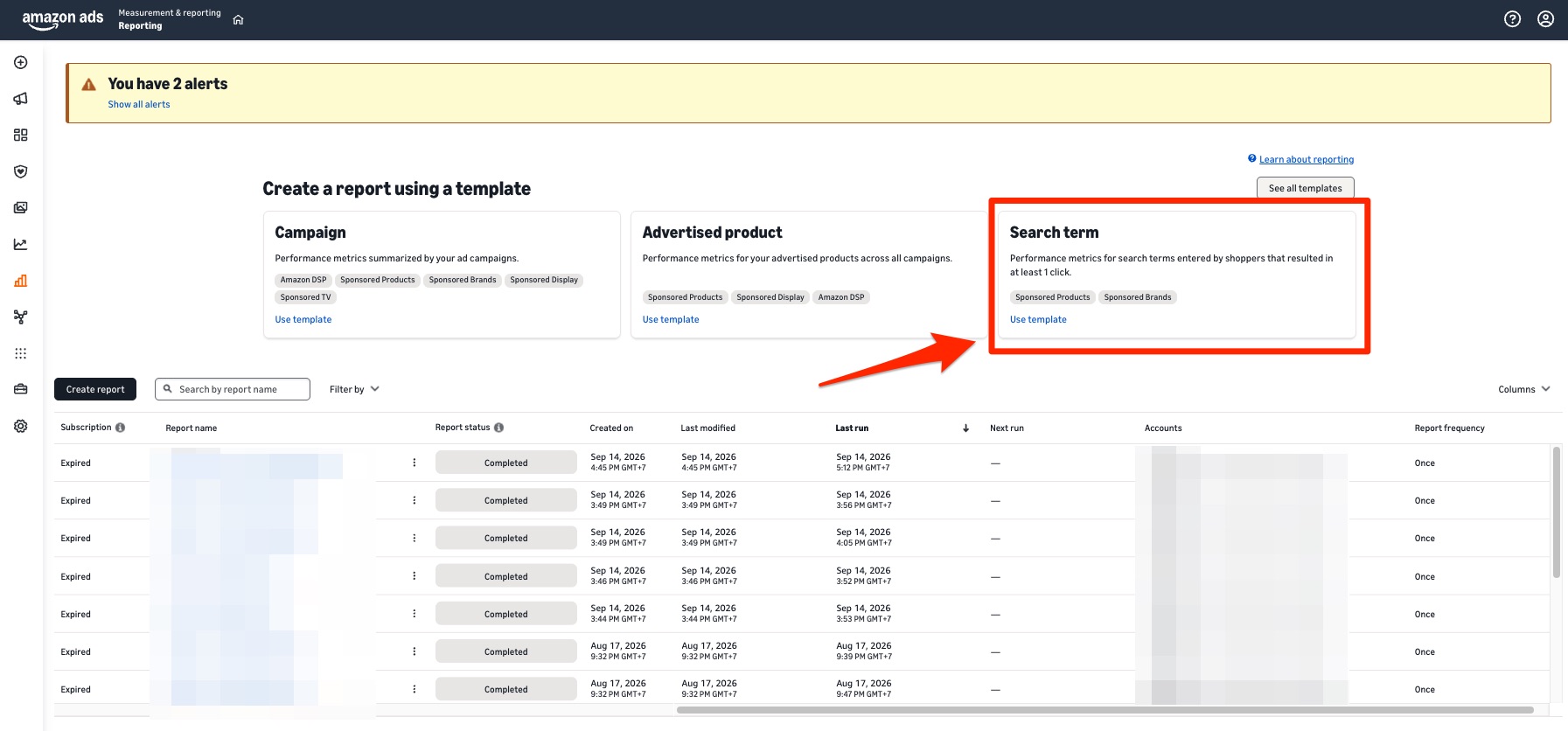Open the briefcase sidebar icon
This screenshot has height=731, width=1568.
click(21, 389)
